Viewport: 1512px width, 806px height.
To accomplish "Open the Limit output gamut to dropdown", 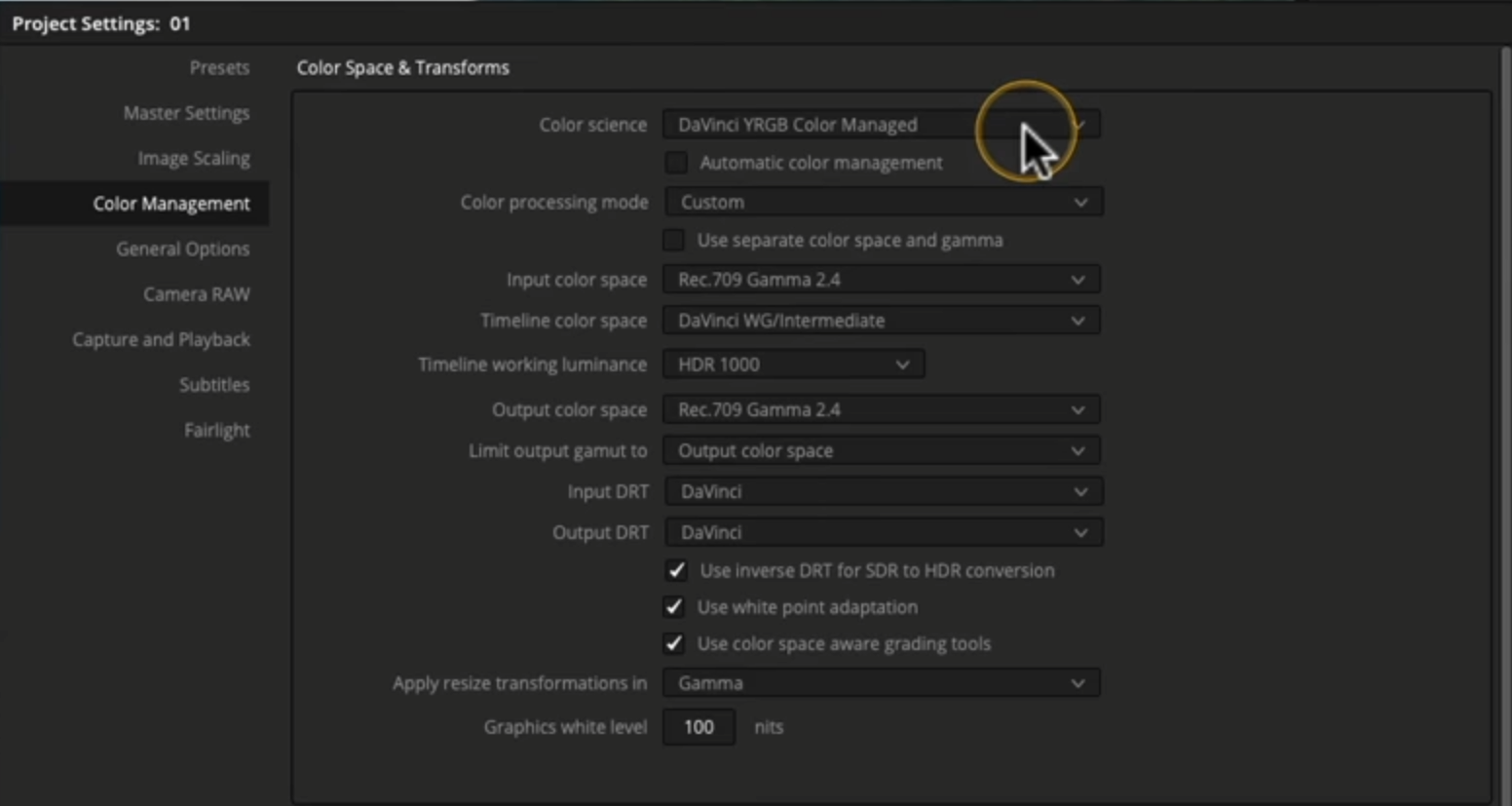I will 881,451.
